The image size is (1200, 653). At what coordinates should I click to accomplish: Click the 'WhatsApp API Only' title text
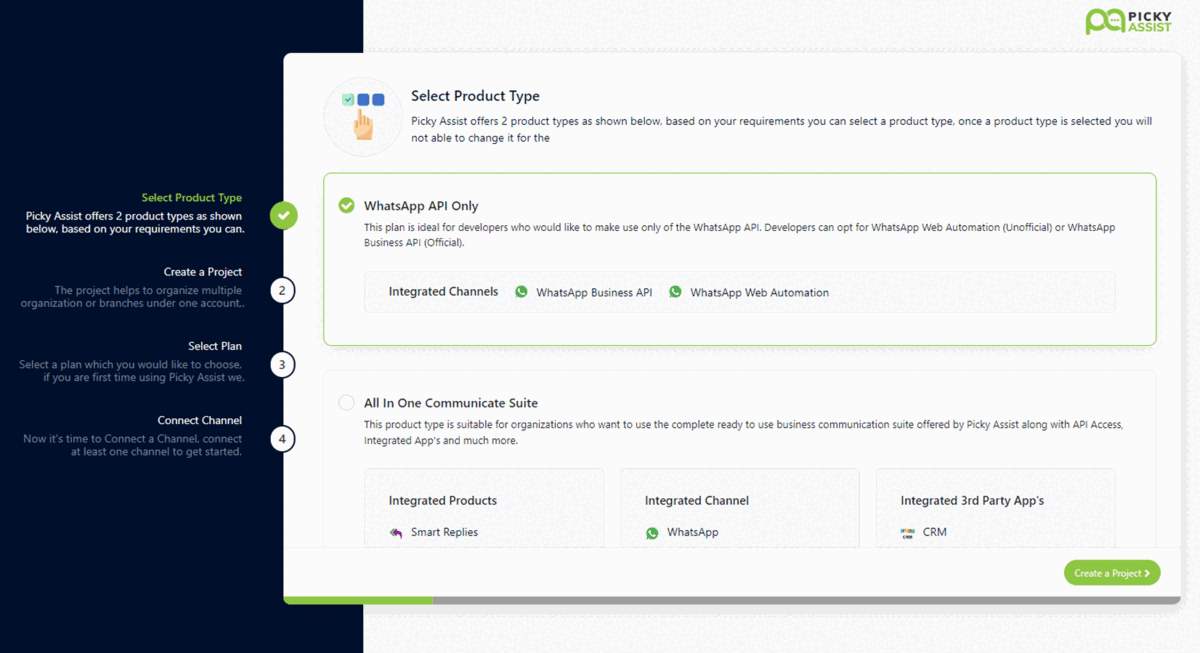click(421, 206)
